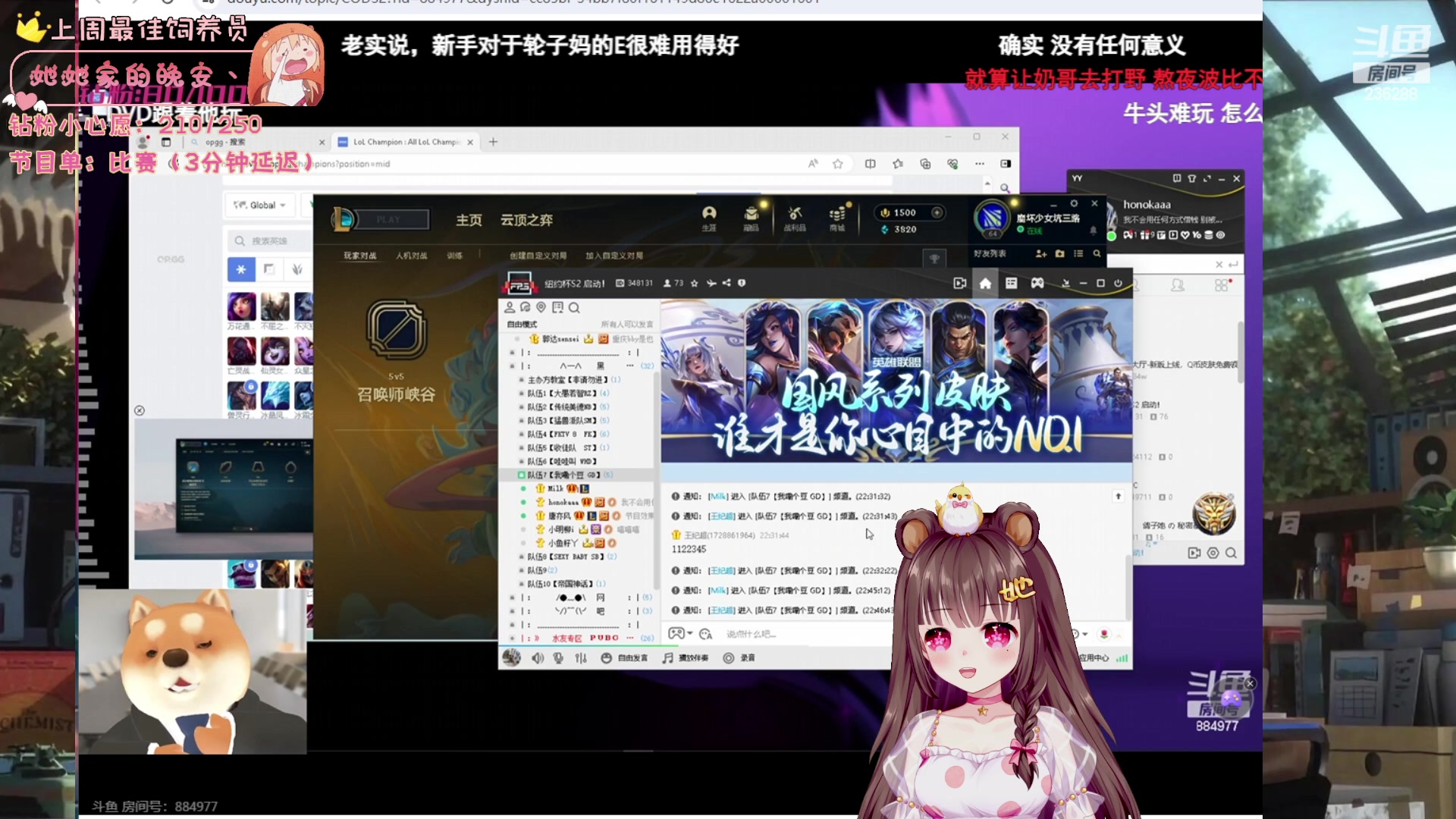Open LoL collection 藏品 icon
Image resolution: width=1456 pixels, height=819 pixels.
coord(751,218)
